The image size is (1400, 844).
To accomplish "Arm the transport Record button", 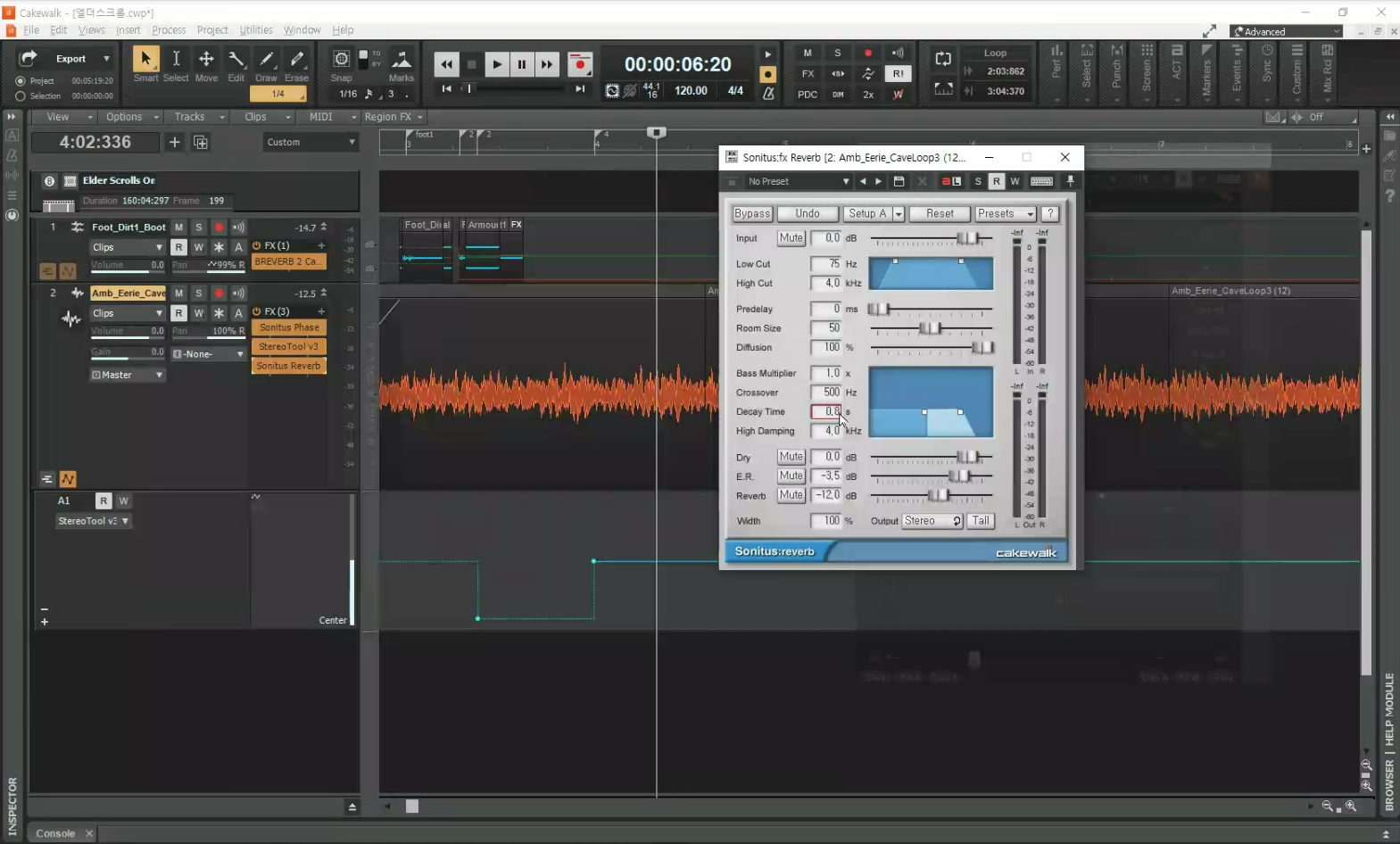I will tap(580, 64).
